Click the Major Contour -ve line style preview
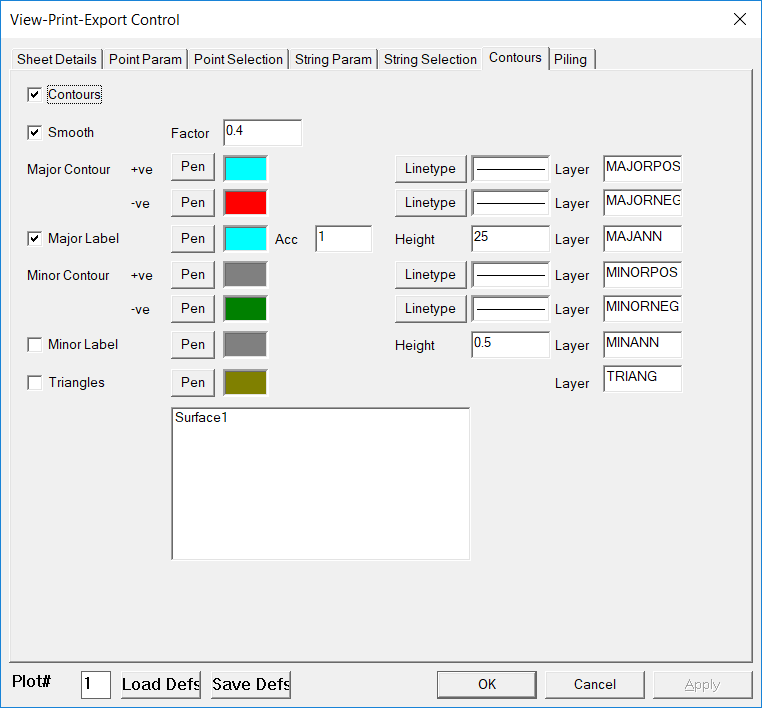 point(510,203)
